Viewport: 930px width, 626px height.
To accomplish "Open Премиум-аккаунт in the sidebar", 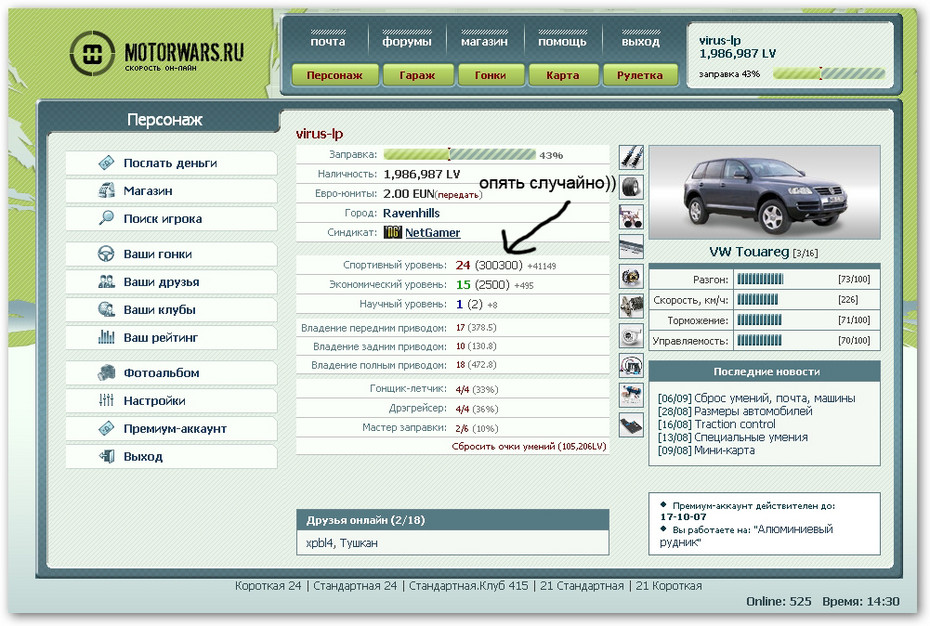I will coord(171,428).
